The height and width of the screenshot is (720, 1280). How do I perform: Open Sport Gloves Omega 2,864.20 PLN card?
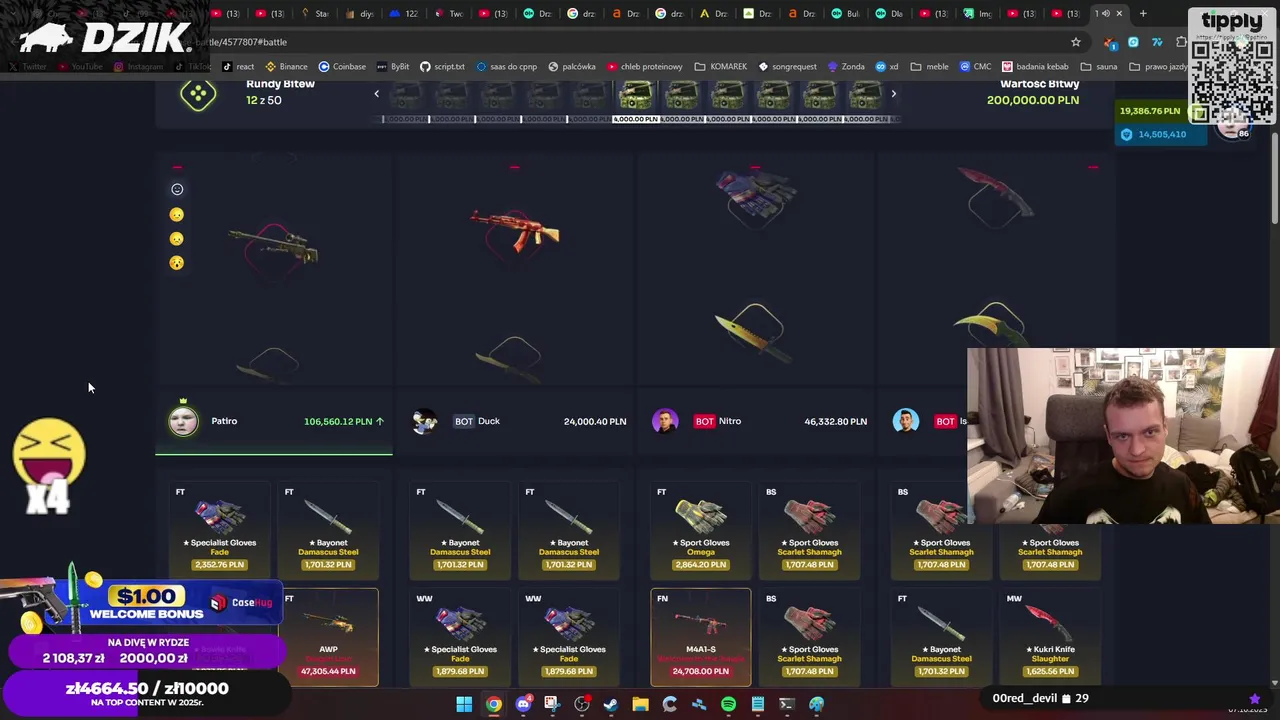[x=700, y=530]
